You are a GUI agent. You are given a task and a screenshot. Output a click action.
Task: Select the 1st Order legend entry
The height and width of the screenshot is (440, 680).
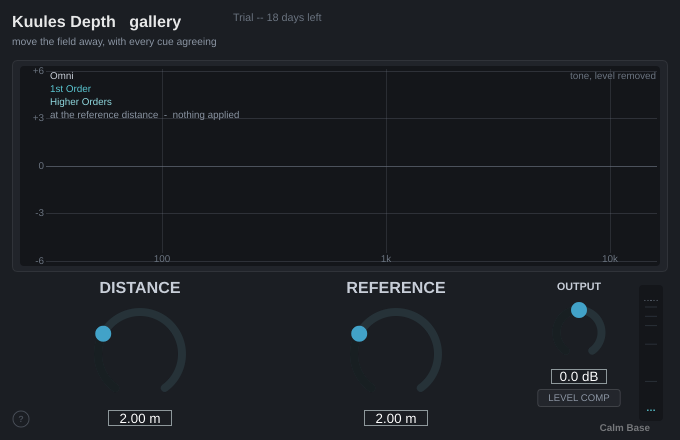(70, 89)
